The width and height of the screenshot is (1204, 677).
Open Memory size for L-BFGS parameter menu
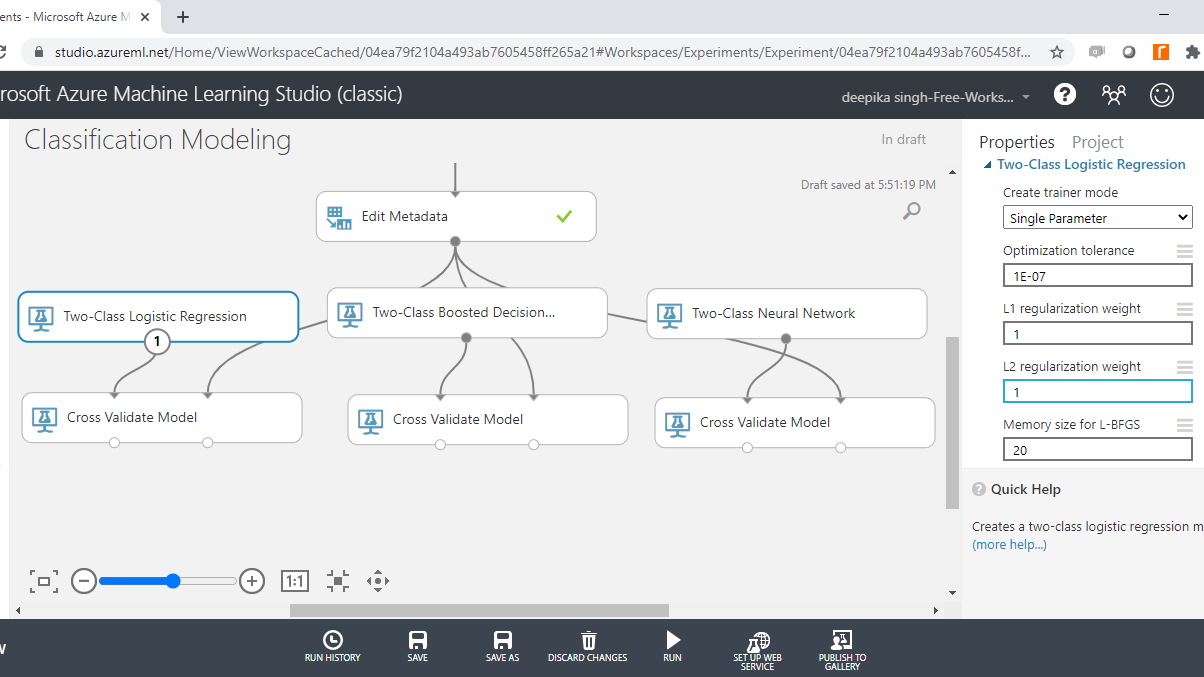point(1185,425)
